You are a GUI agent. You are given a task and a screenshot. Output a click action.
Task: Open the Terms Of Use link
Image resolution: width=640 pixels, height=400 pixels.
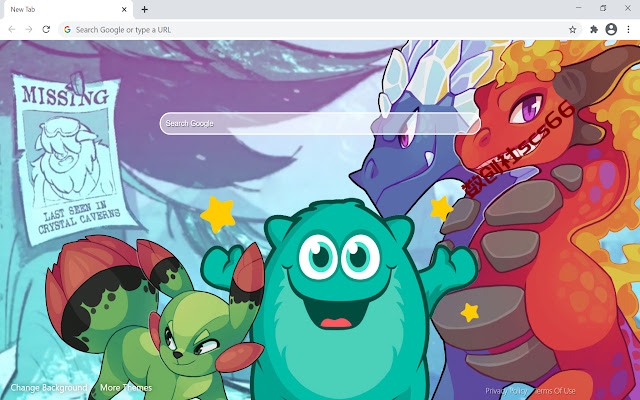[554, 391]
